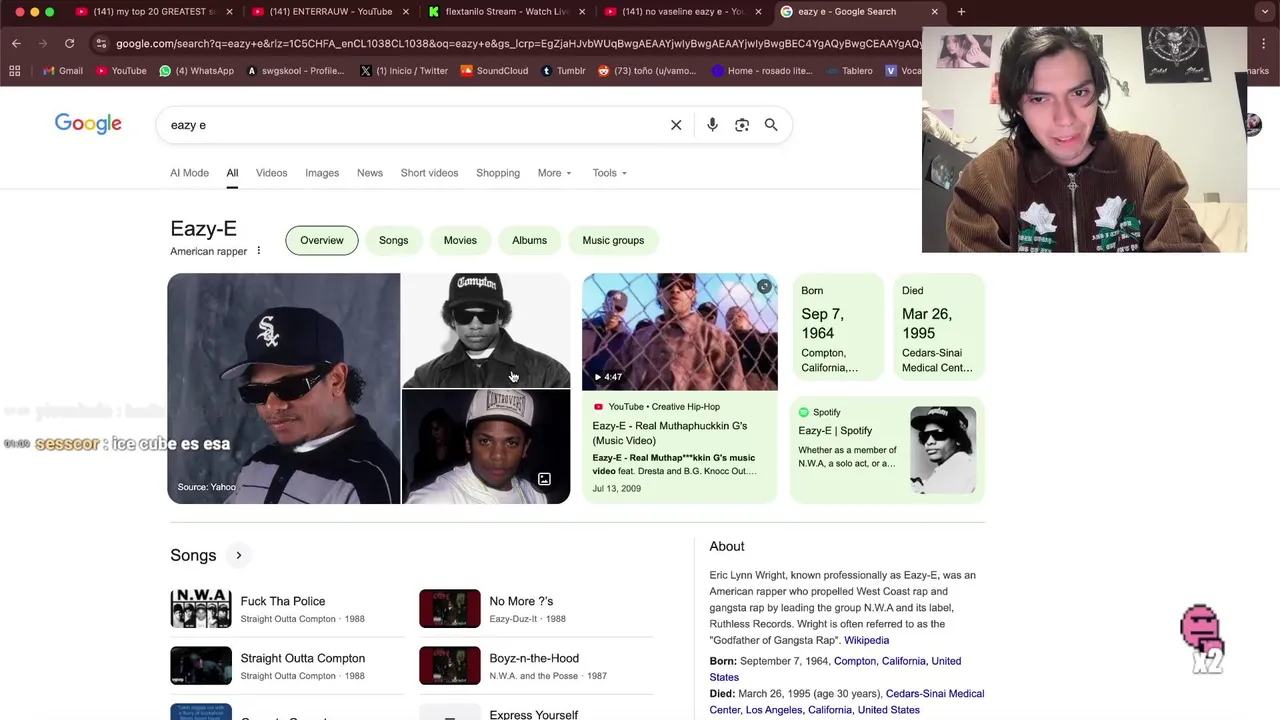The image size is (1280, 720).
Task: Go to the Google homepage via the logo
Action: point(88,124)
